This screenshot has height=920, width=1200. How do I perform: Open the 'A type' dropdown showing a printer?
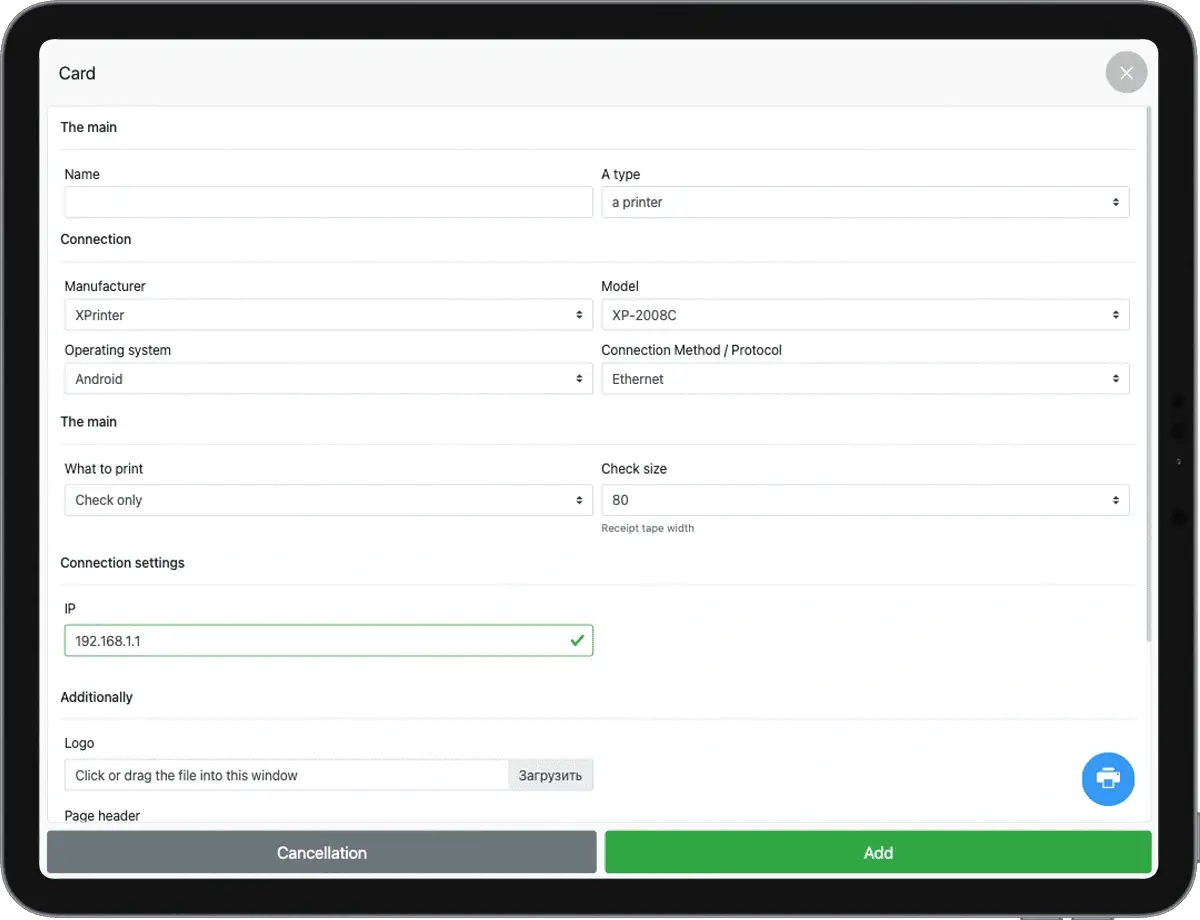[x=864, y=202]
